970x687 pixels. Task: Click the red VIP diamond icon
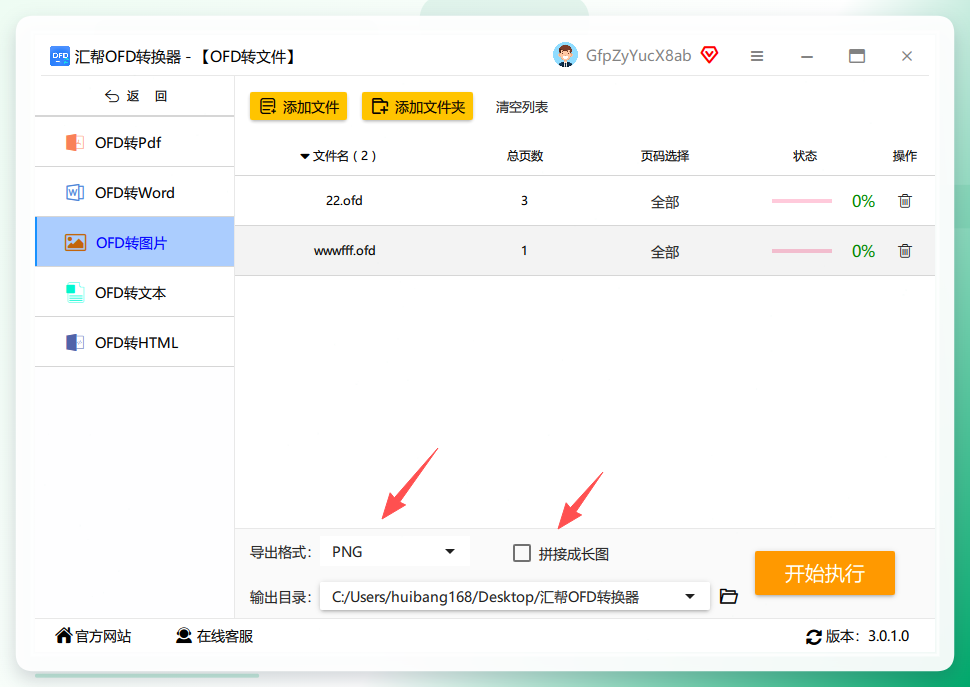click(x=710, y=55)
